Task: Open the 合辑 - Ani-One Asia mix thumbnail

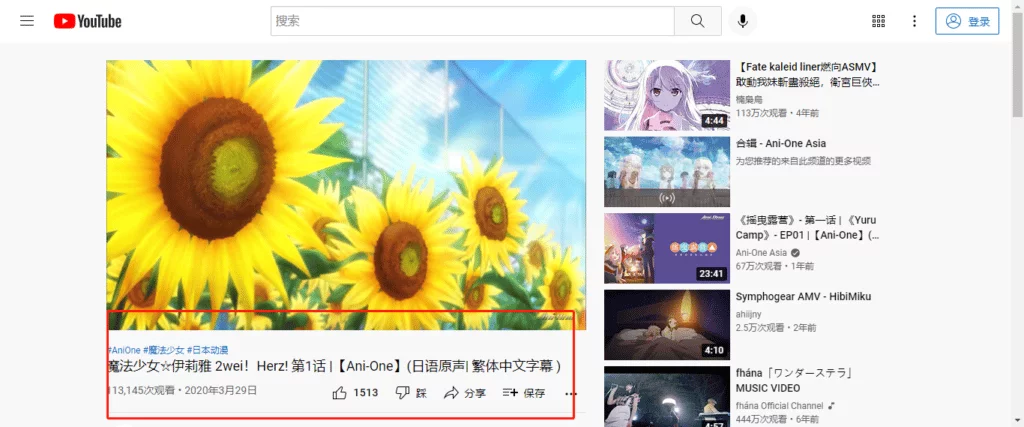Action: coord(667,172)
